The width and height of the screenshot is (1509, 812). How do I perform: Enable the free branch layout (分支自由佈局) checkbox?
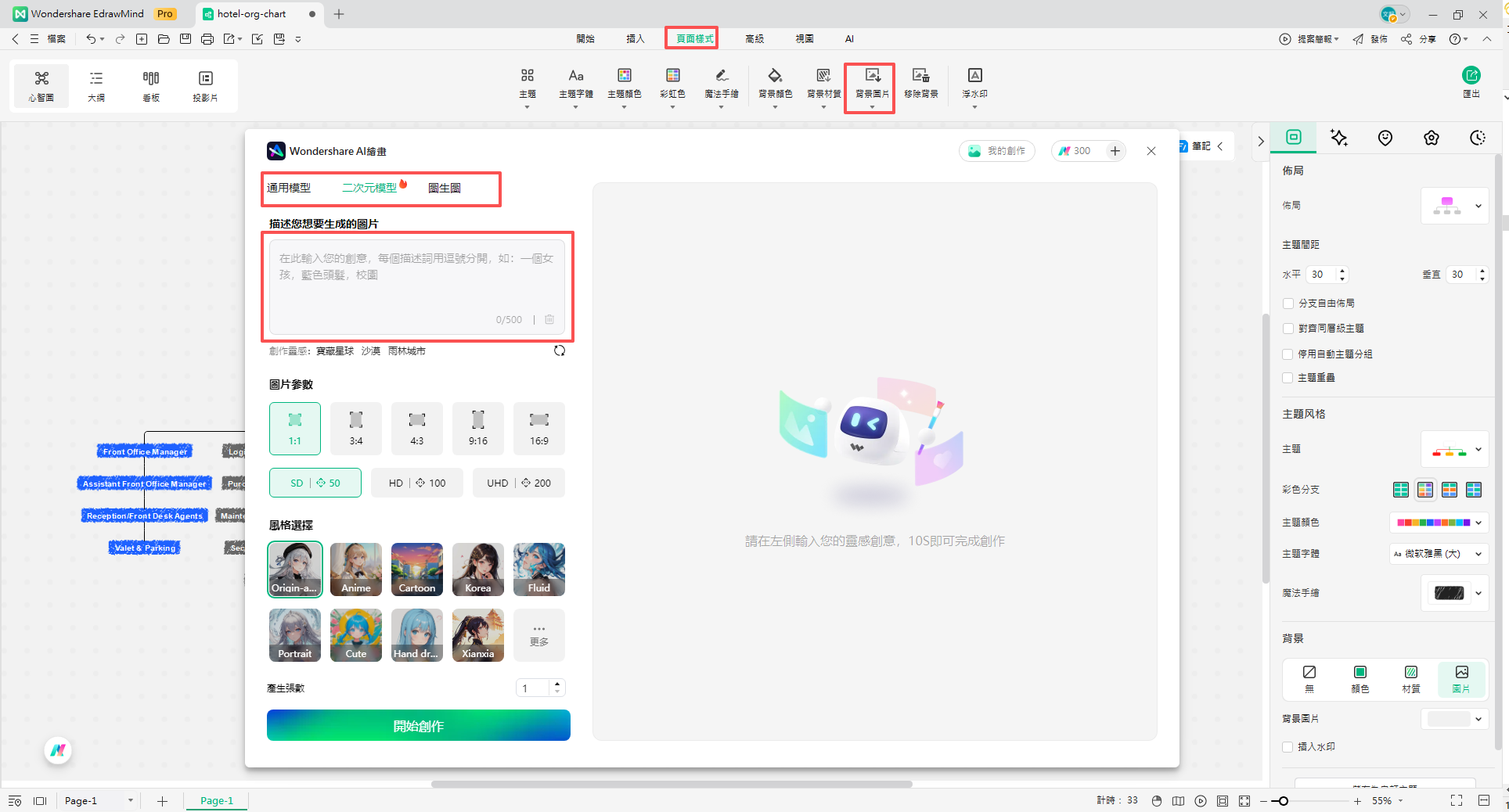click(1288, 304)
